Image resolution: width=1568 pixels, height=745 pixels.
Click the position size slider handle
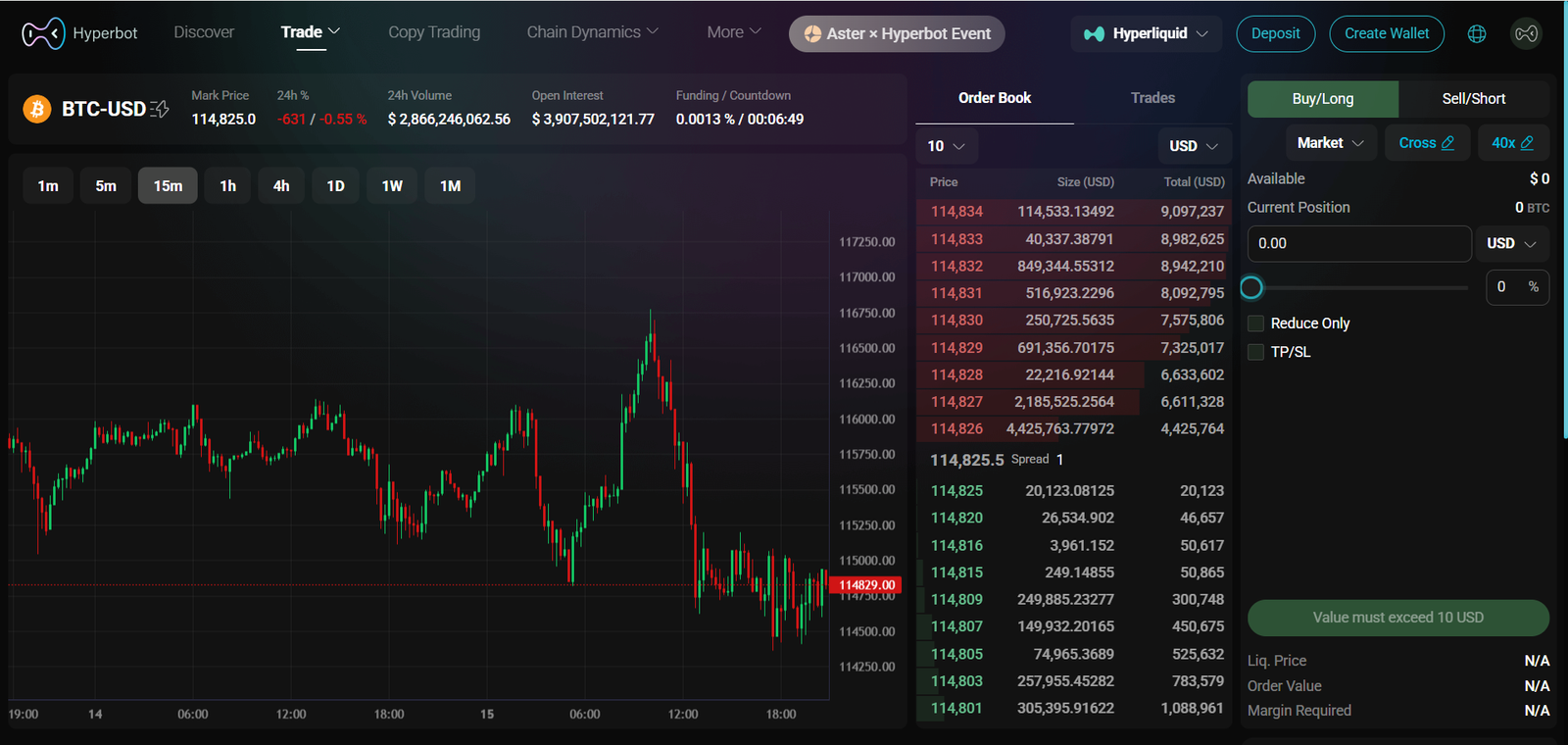[1251, 288]
